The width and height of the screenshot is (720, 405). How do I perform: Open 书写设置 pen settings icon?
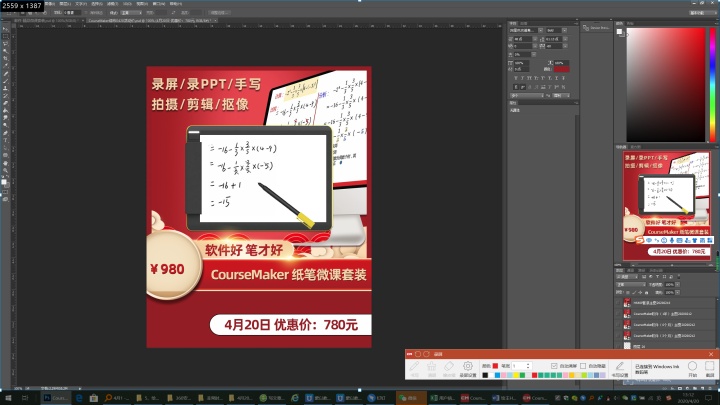point(620,366)
